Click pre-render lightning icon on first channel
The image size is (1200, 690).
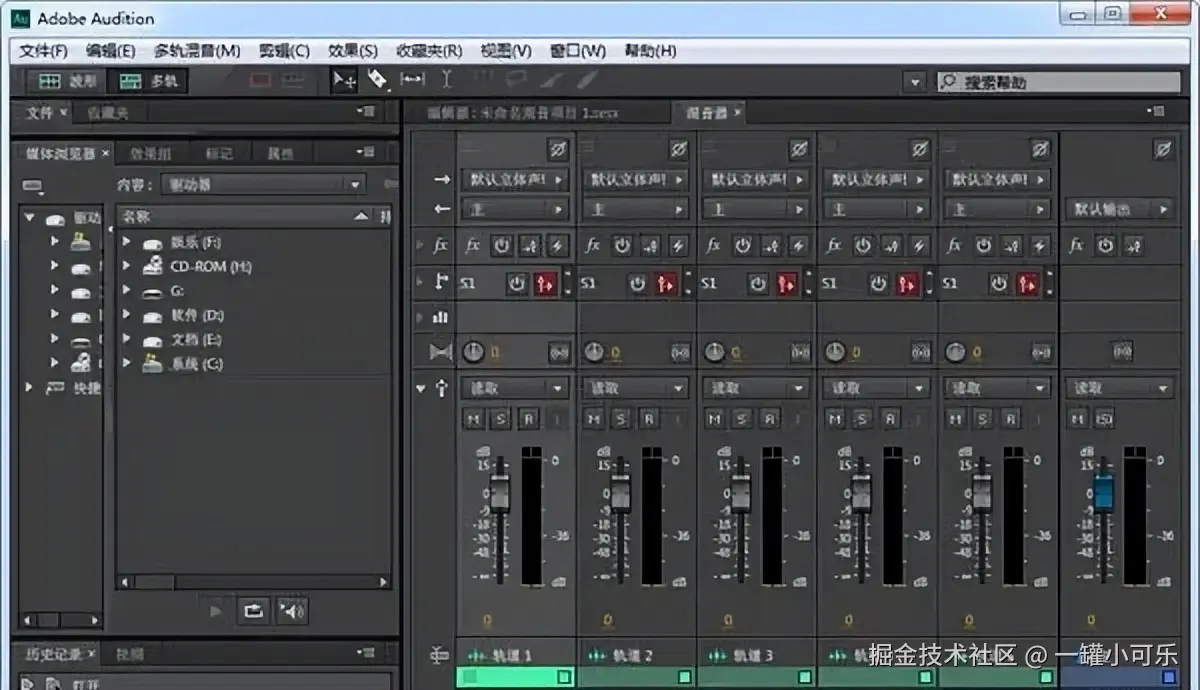tap(557, 245)
